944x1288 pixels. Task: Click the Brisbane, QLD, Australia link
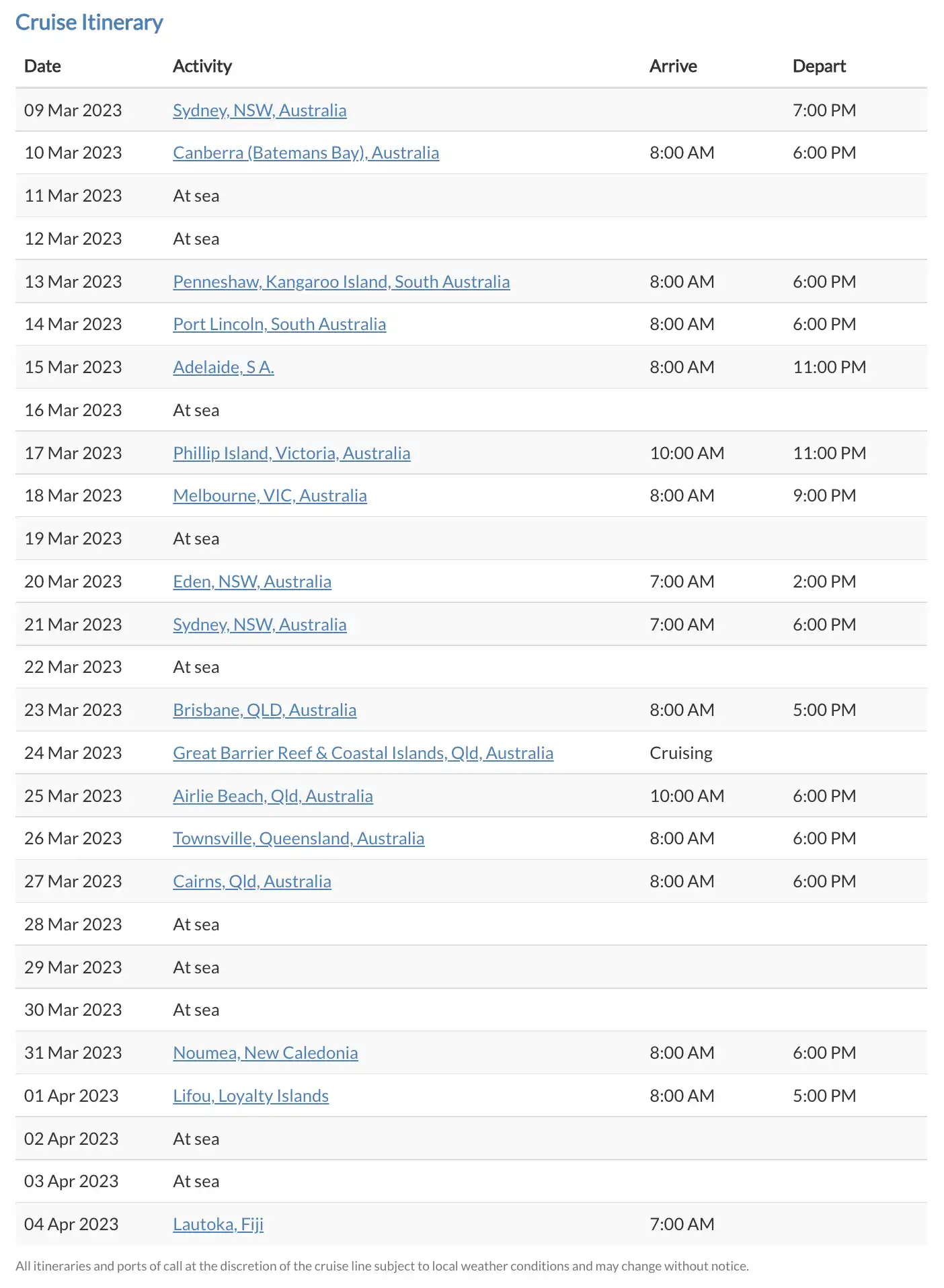264,711
